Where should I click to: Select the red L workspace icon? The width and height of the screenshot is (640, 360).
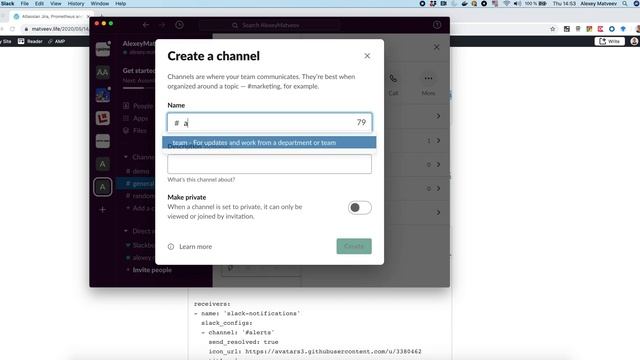(102, 118)
